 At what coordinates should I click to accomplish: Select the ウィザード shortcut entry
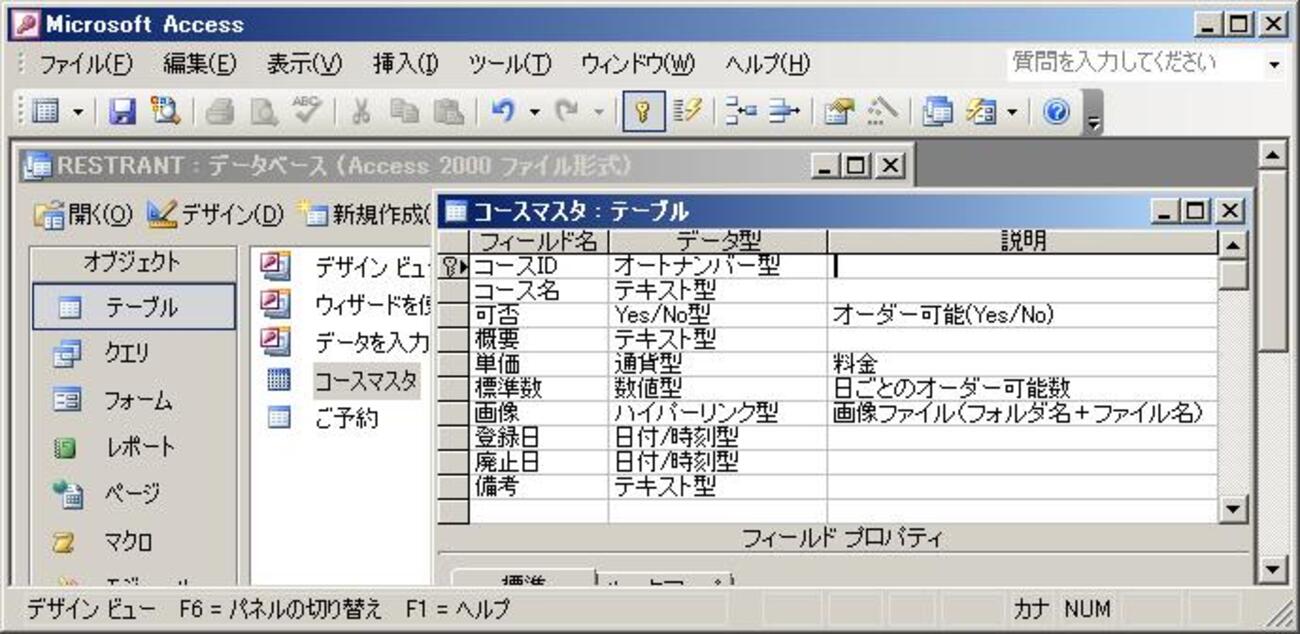coord(347,303)
